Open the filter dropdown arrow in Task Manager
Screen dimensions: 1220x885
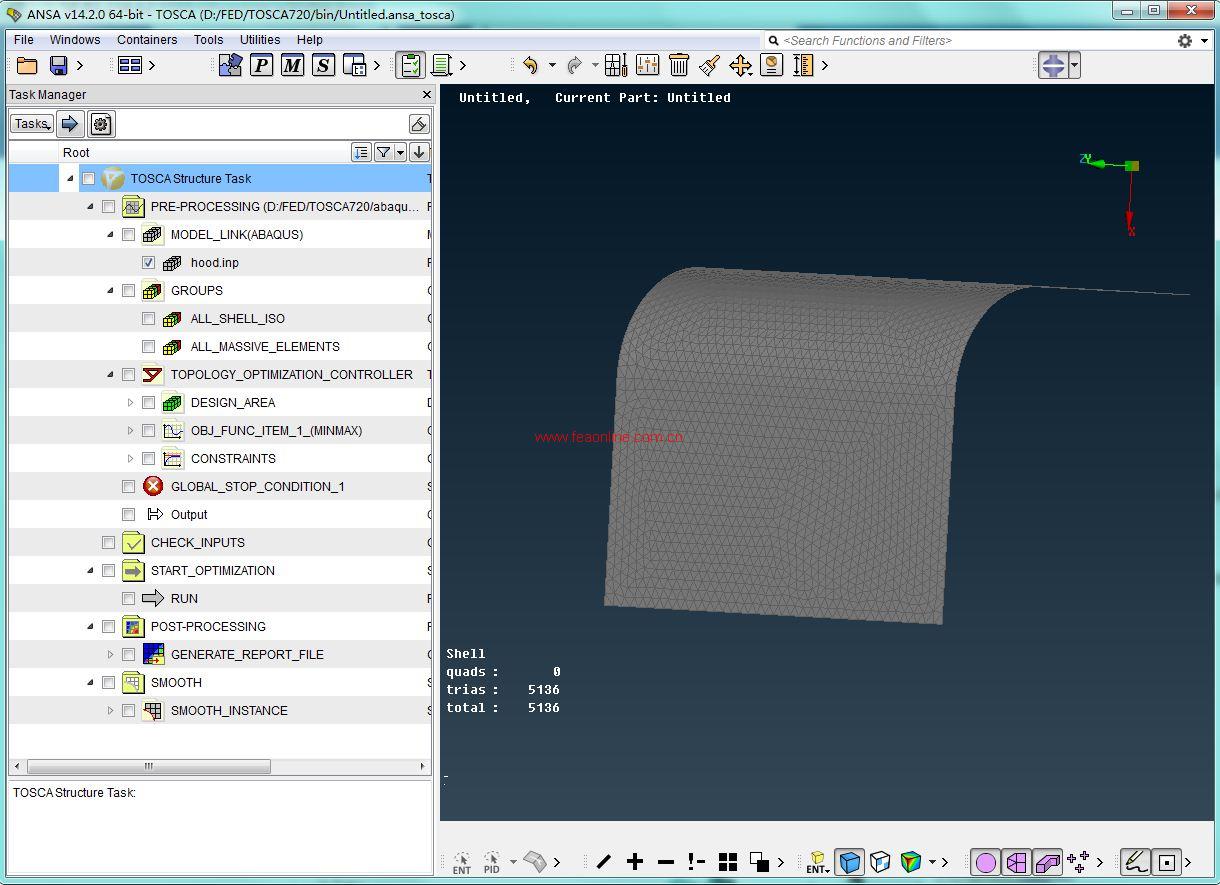click(x=400, y=152)
